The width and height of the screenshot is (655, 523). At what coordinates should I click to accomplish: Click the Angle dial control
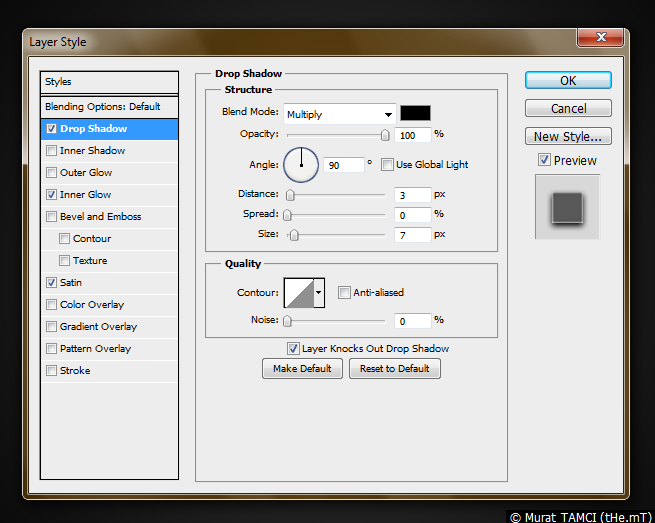(301, 164)
